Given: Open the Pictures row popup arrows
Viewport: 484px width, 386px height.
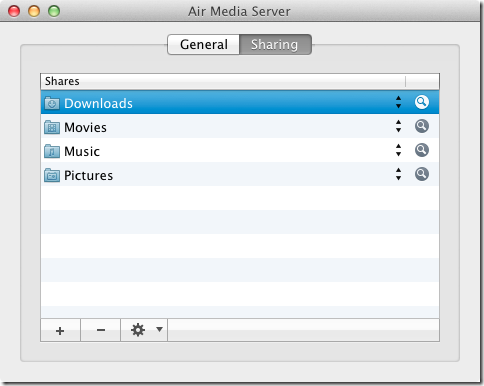Looking at the screenshot, I should click(x=398, y=174).
